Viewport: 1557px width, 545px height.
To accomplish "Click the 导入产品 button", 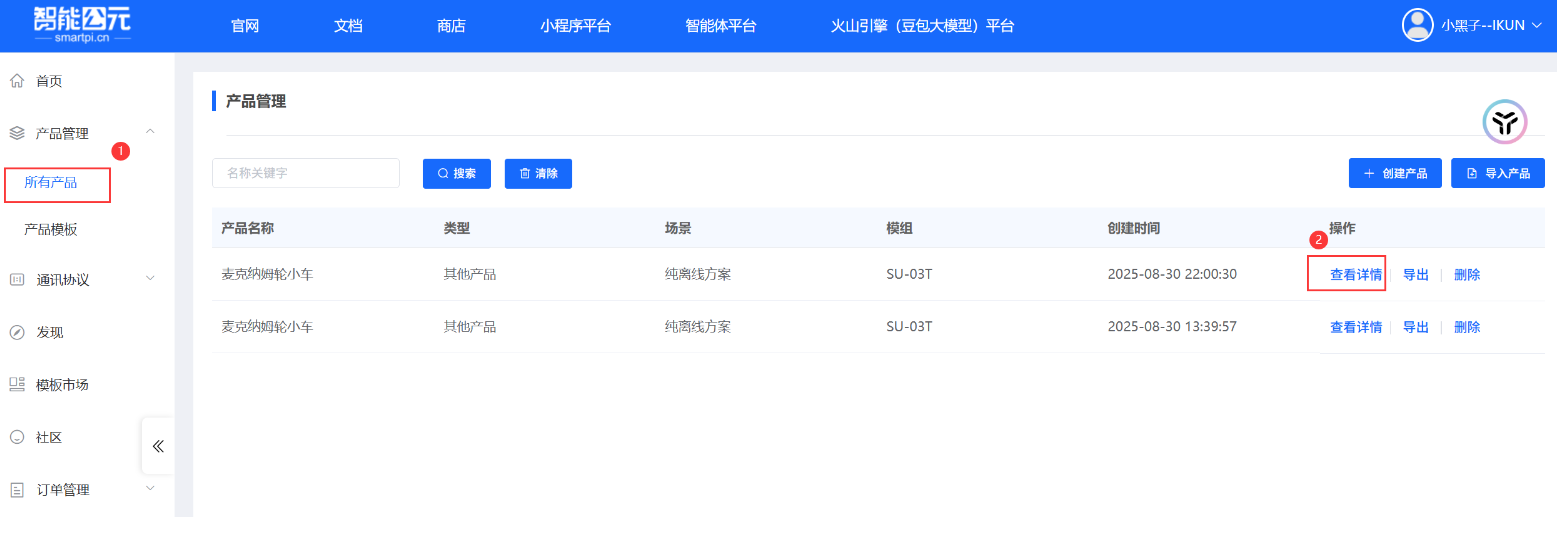I will click(1498, 173).
